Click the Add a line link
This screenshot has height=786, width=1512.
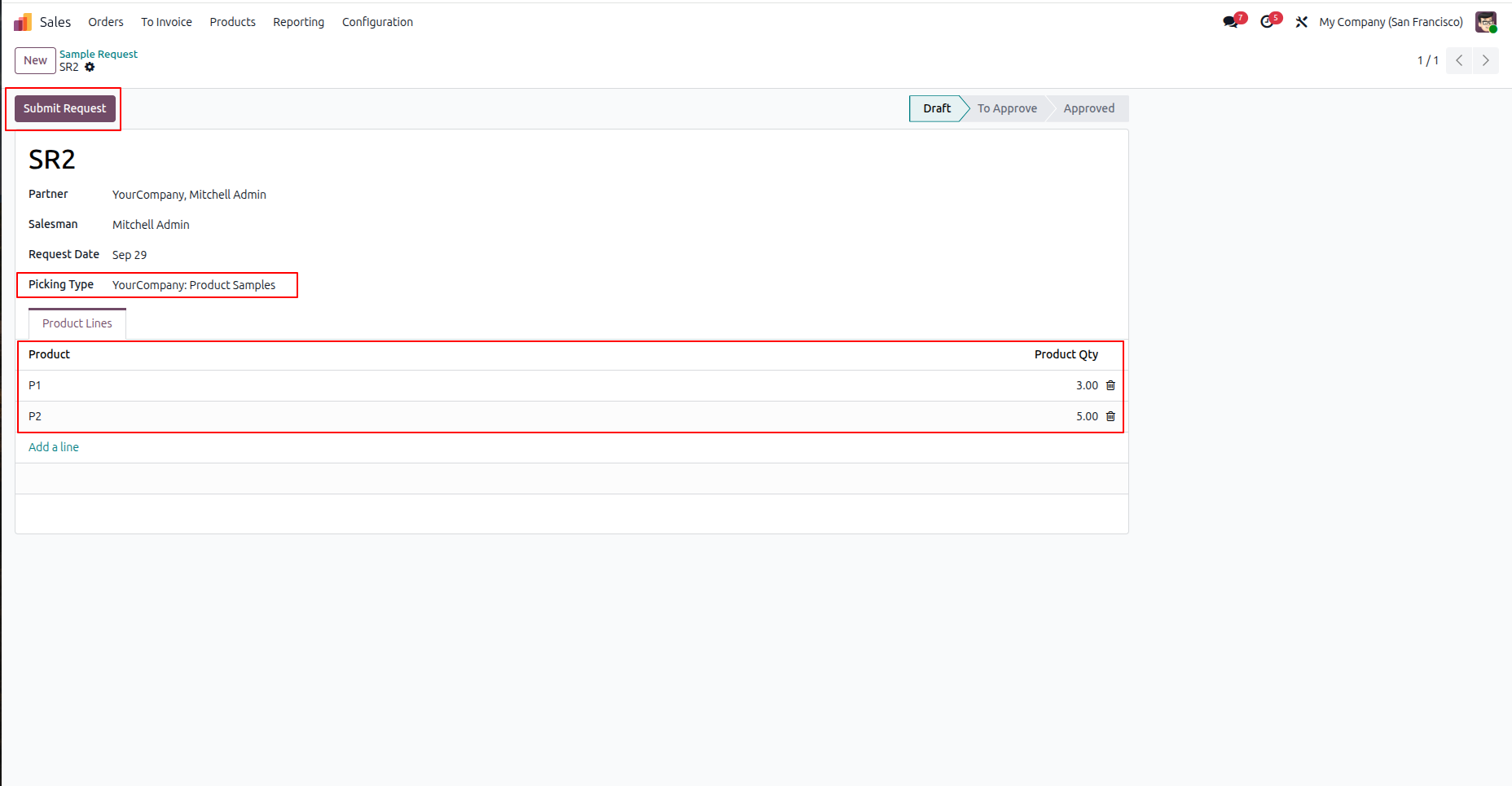(x=54, y=447)
